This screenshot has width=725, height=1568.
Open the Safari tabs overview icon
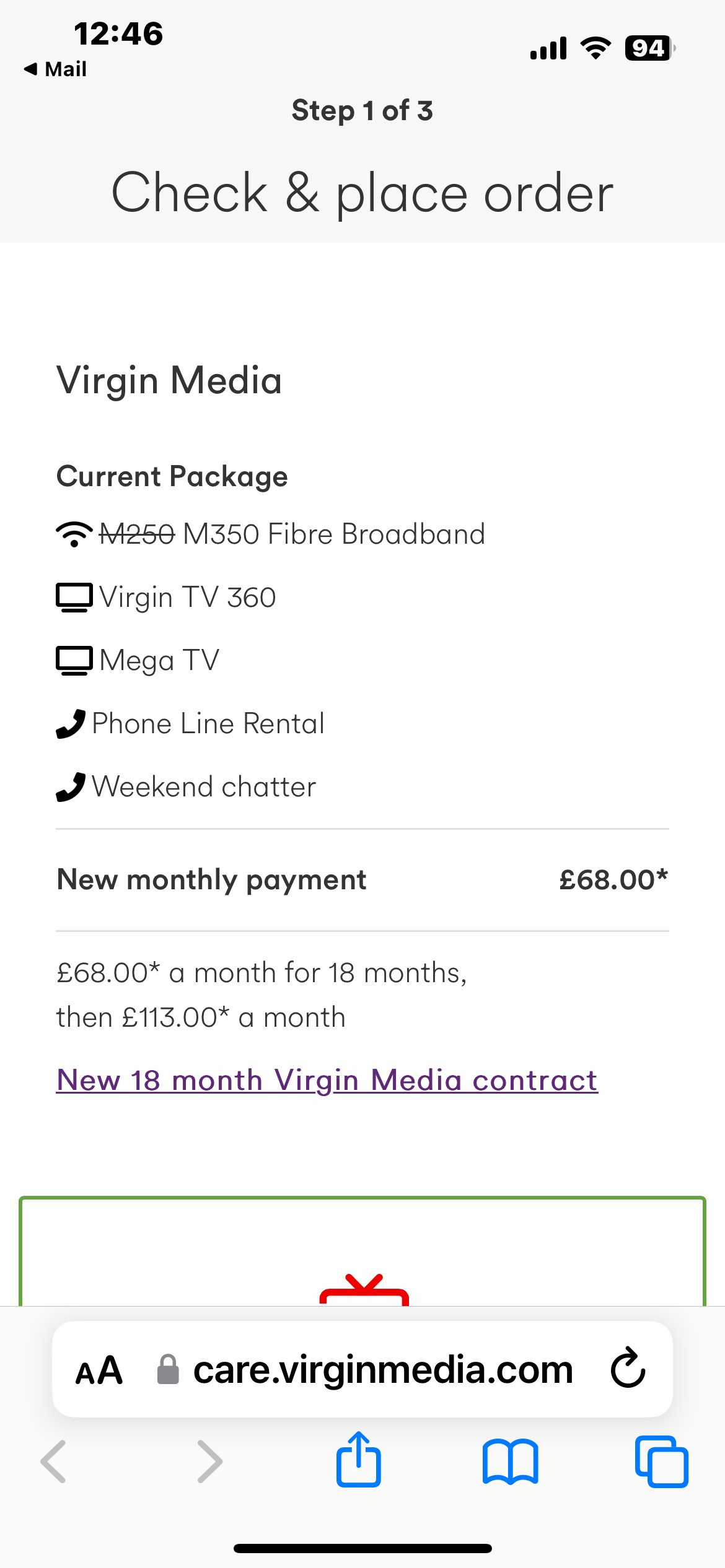point(661,1461)
